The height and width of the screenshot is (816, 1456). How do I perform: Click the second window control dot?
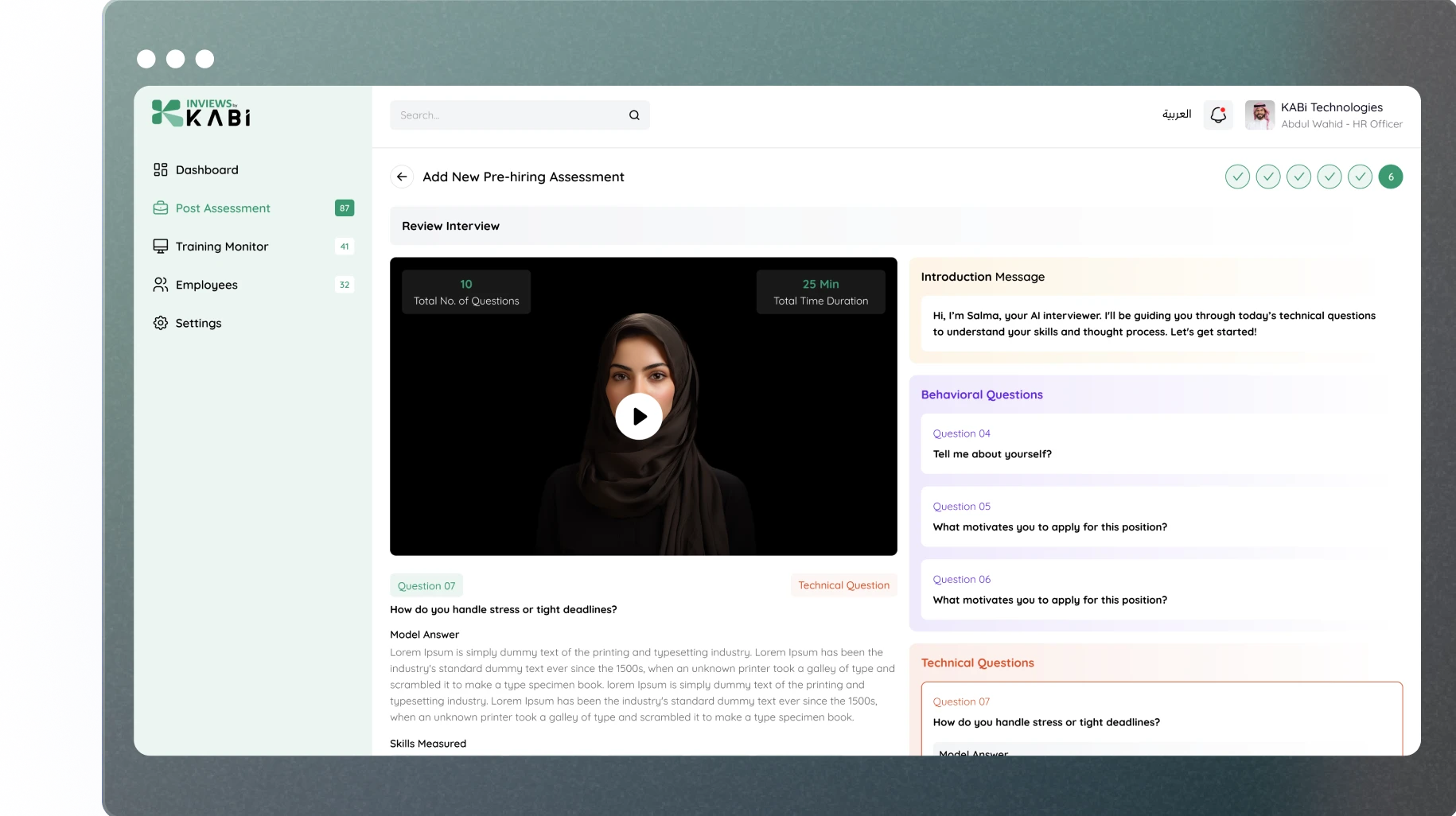[176, 59]
